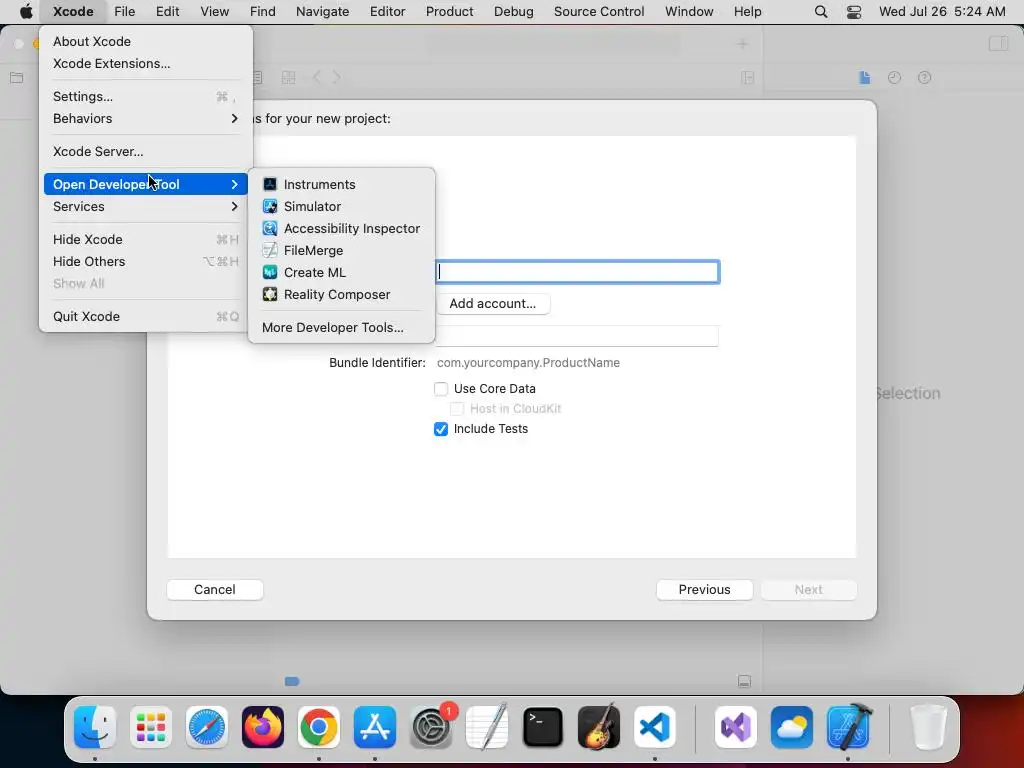This screenshot has height=768, width=1024.
Task: Open Xcode from the Dock
Action: [x=848, y=727]
